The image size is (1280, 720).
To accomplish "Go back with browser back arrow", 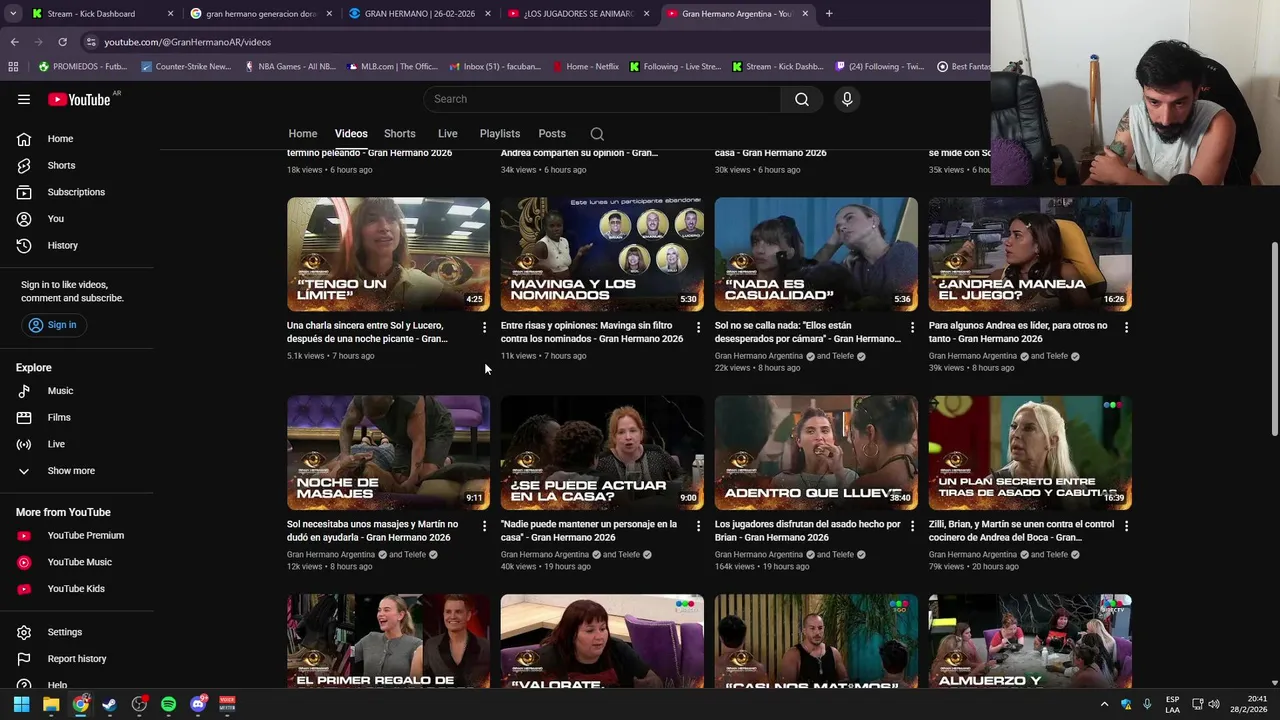I will coord(15,42).
